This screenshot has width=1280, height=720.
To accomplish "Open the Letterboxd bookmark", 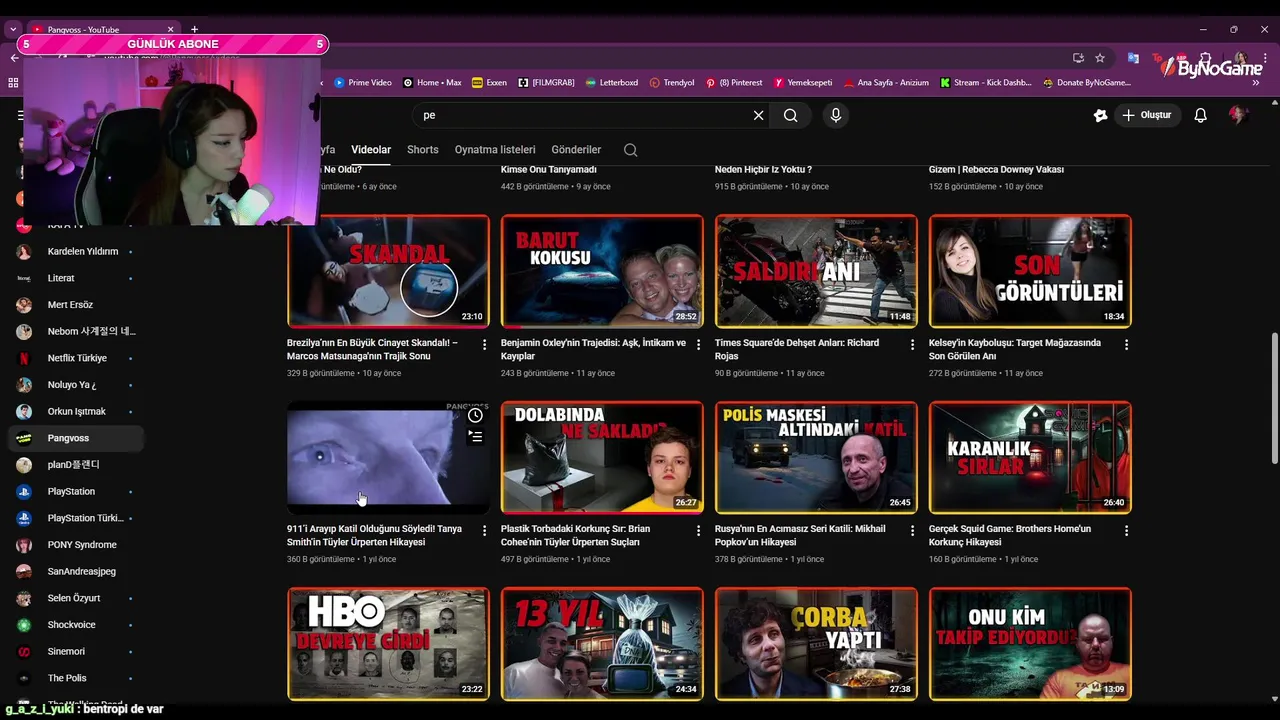I will (611, 83).
